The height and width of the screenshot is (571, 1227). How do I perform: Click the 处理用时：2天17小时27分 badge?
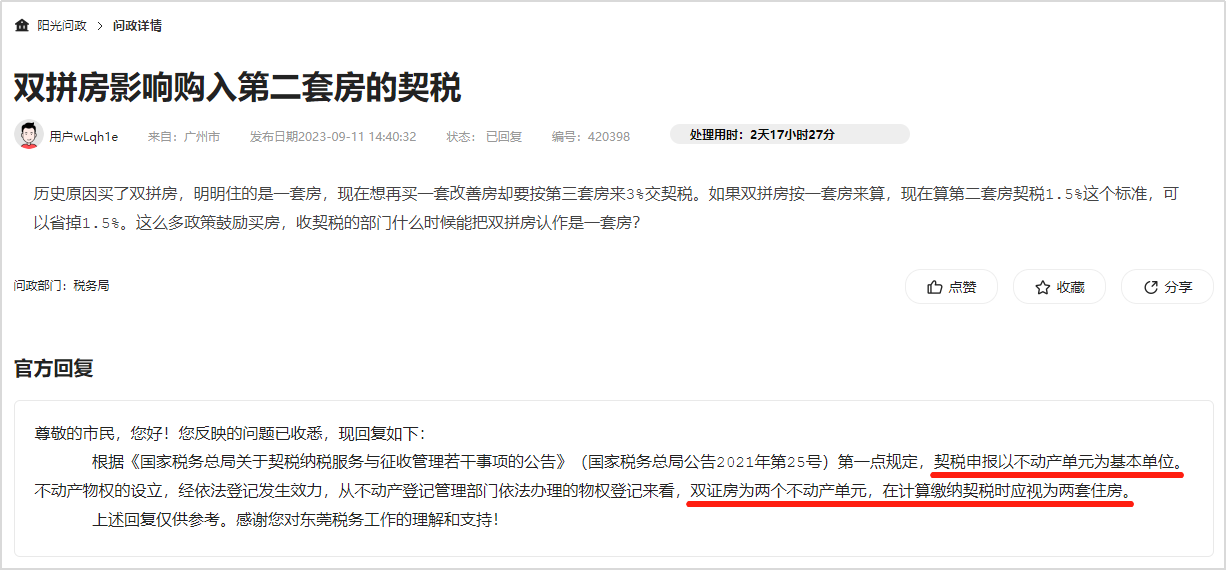pos(789,134)
